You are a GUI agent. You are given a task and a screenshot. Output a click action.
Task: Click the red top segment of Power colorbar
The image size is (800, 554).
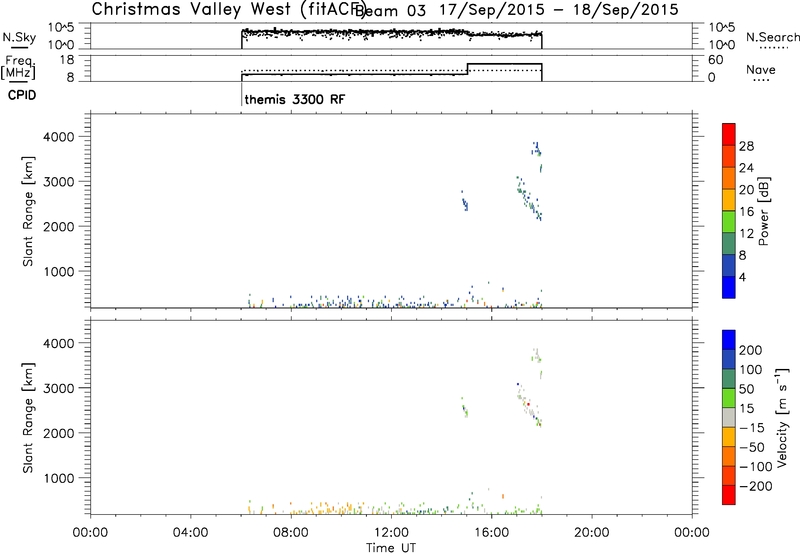(x=729, y=134)
